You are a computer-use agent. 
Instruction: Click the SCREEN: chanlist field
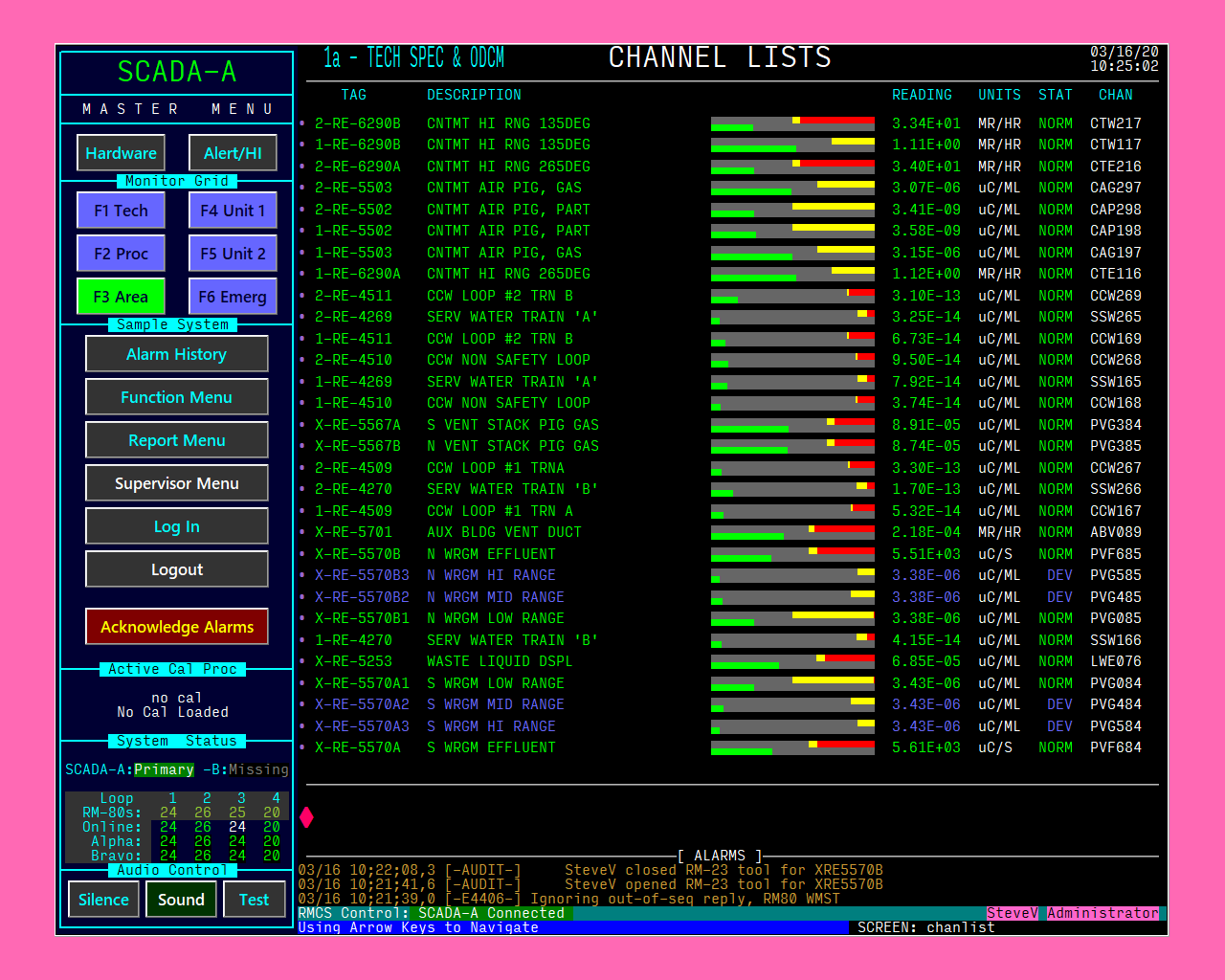pos(926,927)
